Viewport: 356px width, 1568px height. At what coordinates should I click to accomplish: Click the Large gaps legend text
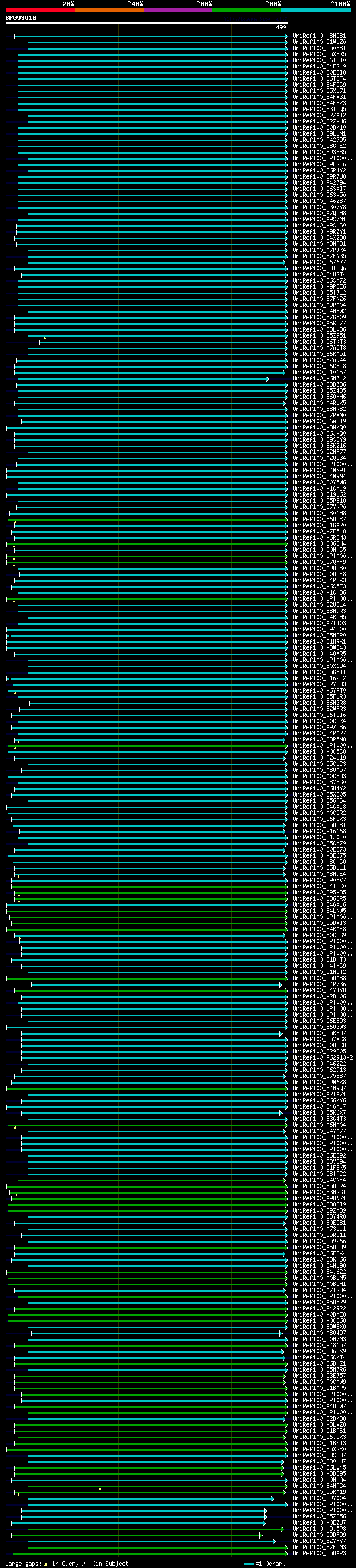pyautogui.click(x=68, y=1563)
